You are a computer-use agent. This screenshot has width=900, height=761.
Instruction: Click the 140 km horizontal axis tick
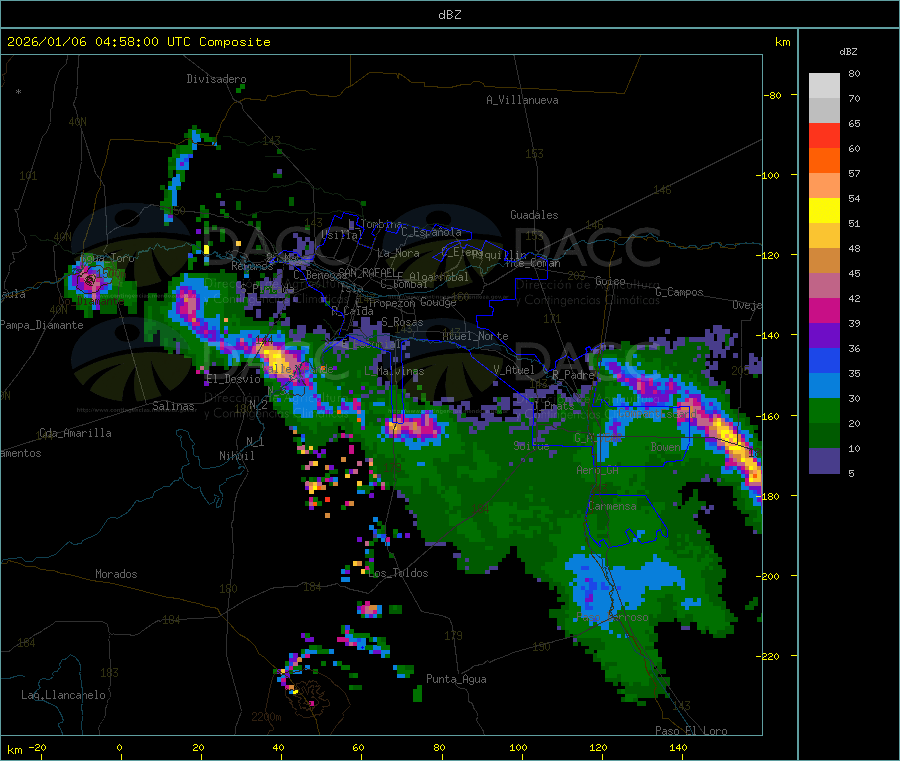click(x=678, y=747)
